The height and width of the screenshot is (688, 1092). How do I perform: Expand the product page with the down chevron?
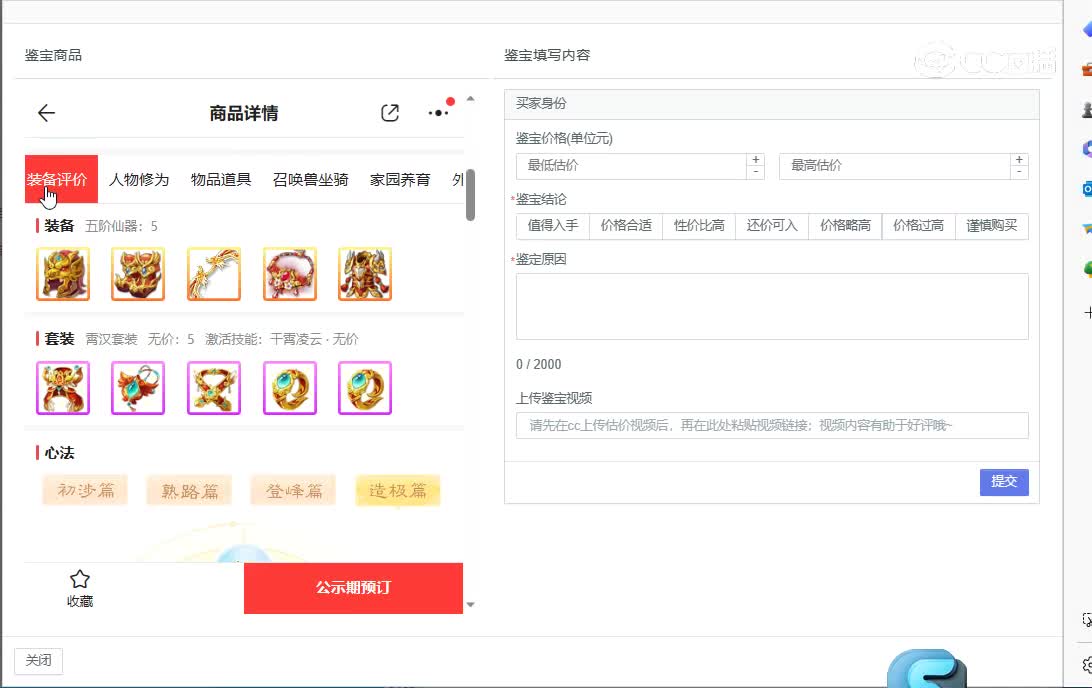point(470,604)
